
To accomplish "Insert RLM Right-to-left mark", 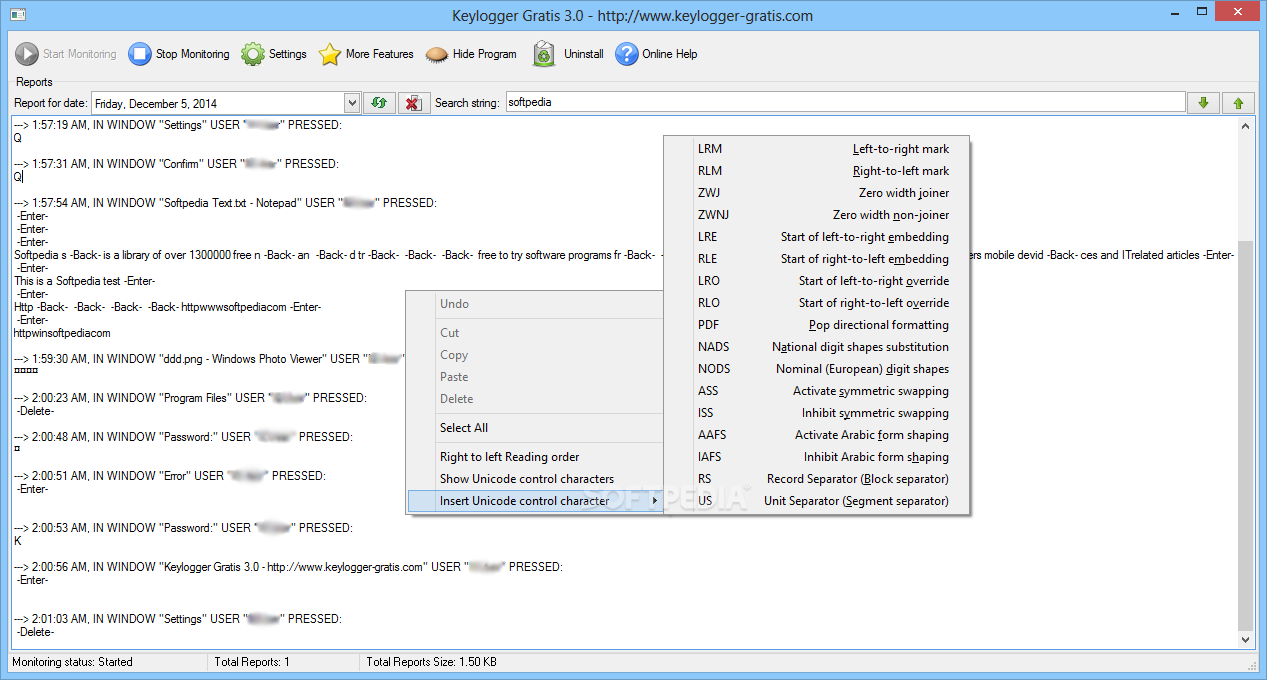I will (817, 171).
